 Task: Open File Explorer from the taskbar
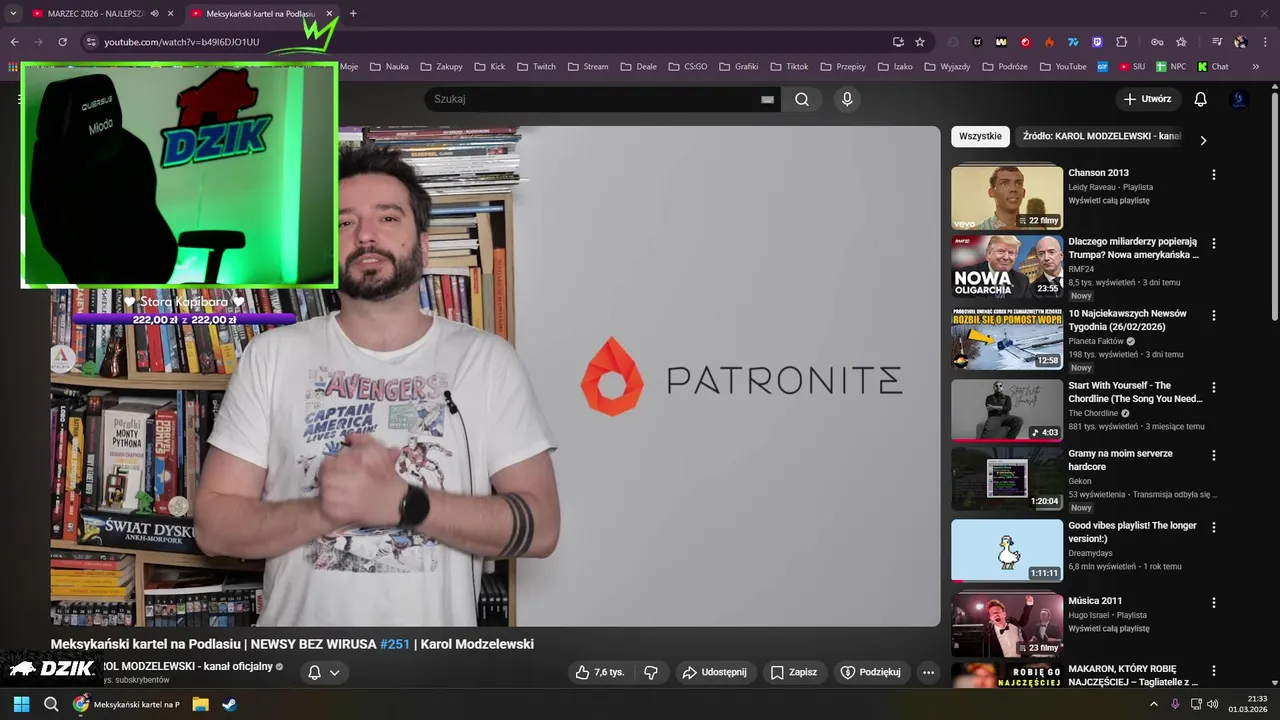[x=200, y=704]
